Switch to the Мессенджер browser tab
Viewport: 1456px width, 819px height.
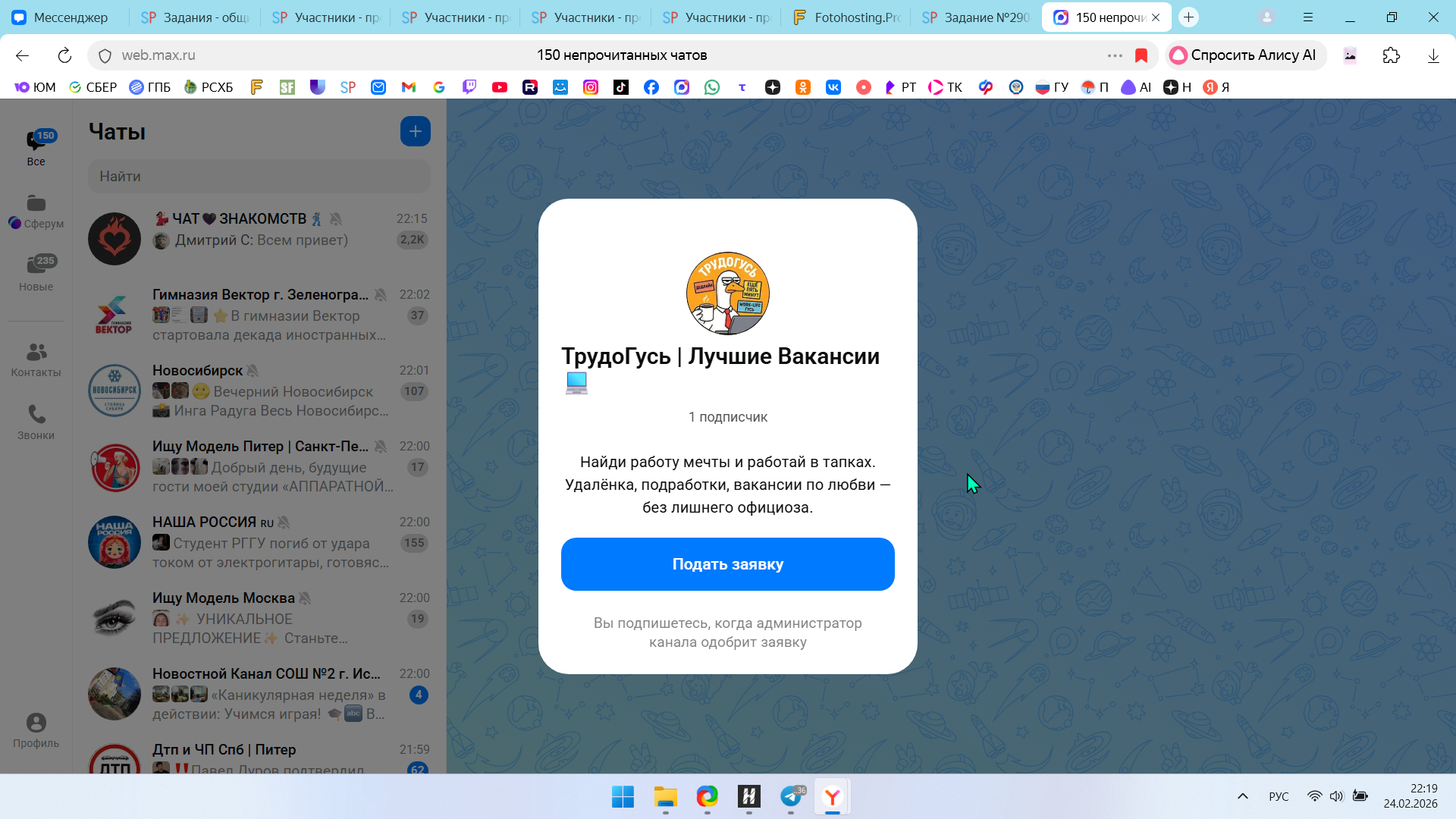pyautogui.click(x=61, y=17)
